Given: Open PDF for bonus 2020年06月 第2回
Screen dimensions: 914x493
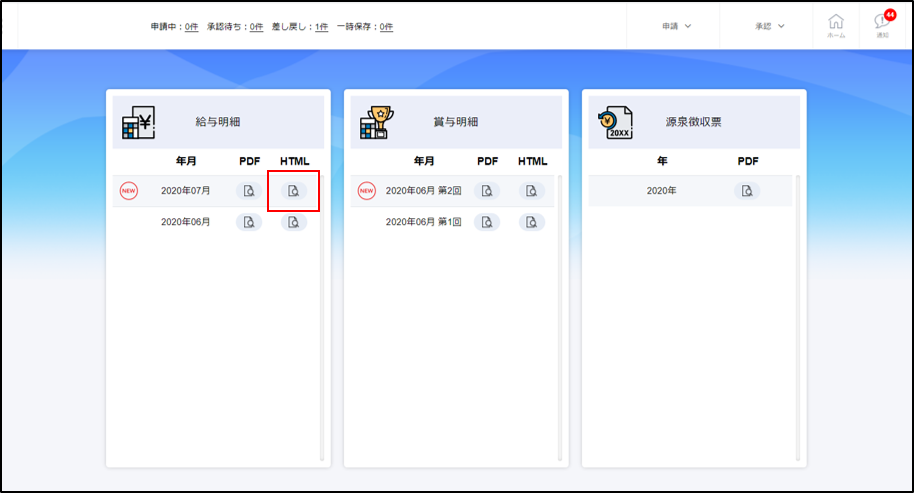Looking at the screenshot, I should coord(487,191).
